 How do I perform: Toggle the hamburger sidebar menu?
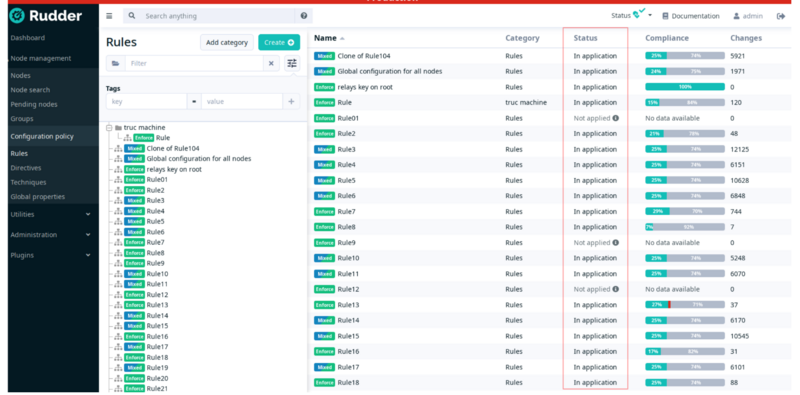109,16
